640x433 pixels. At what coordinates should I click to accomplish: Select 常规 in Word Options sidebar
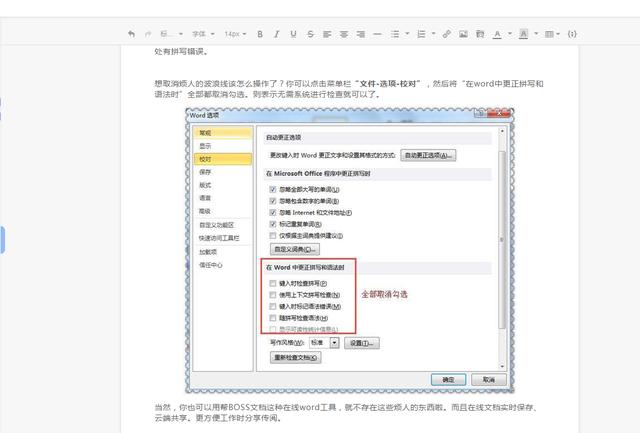tap(223, 133)
